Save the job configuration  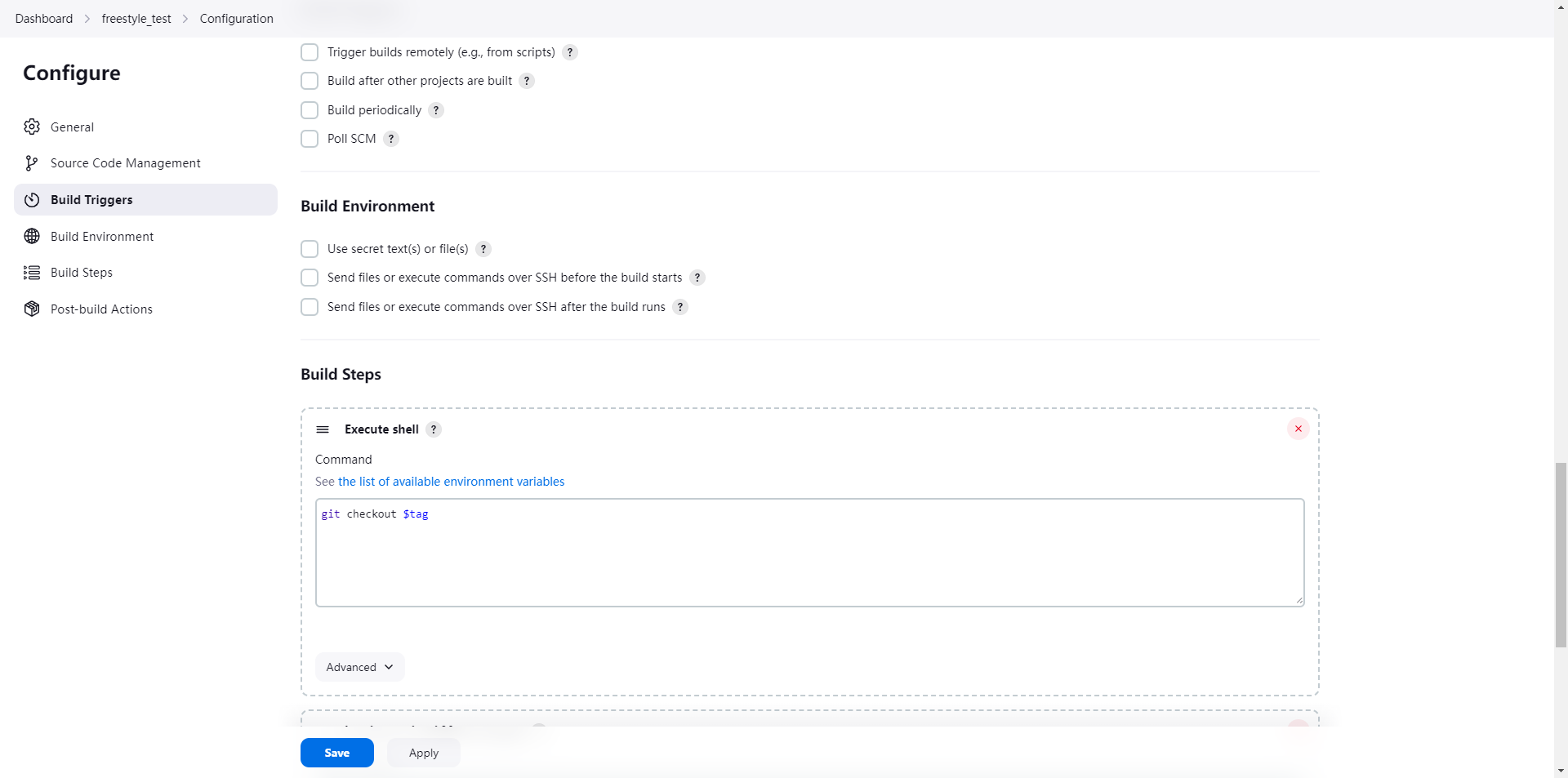(336, 753)
